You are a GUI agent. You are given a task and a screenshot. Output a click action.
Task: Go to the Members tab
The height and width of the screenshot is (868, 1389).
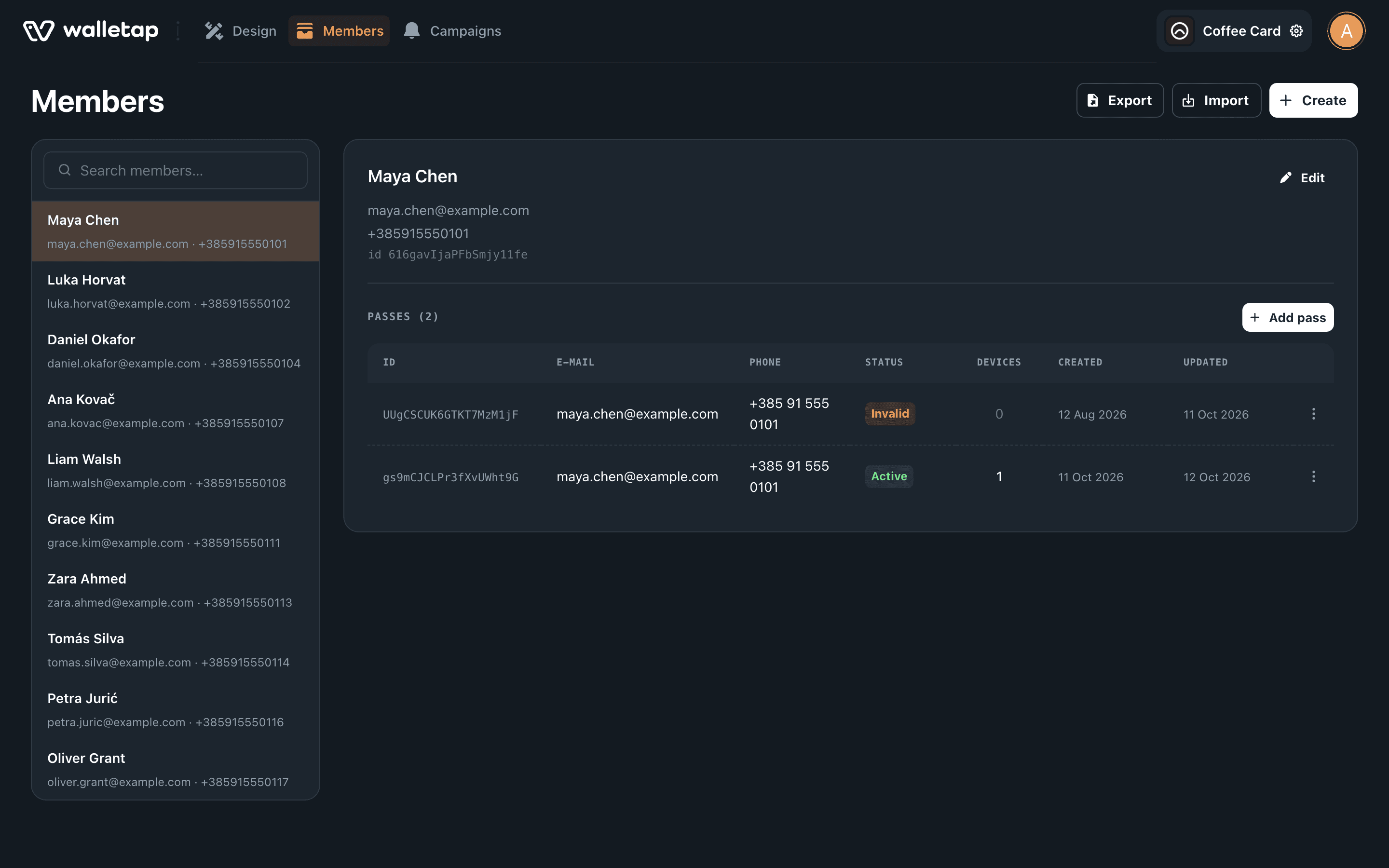tap(339, 31)
